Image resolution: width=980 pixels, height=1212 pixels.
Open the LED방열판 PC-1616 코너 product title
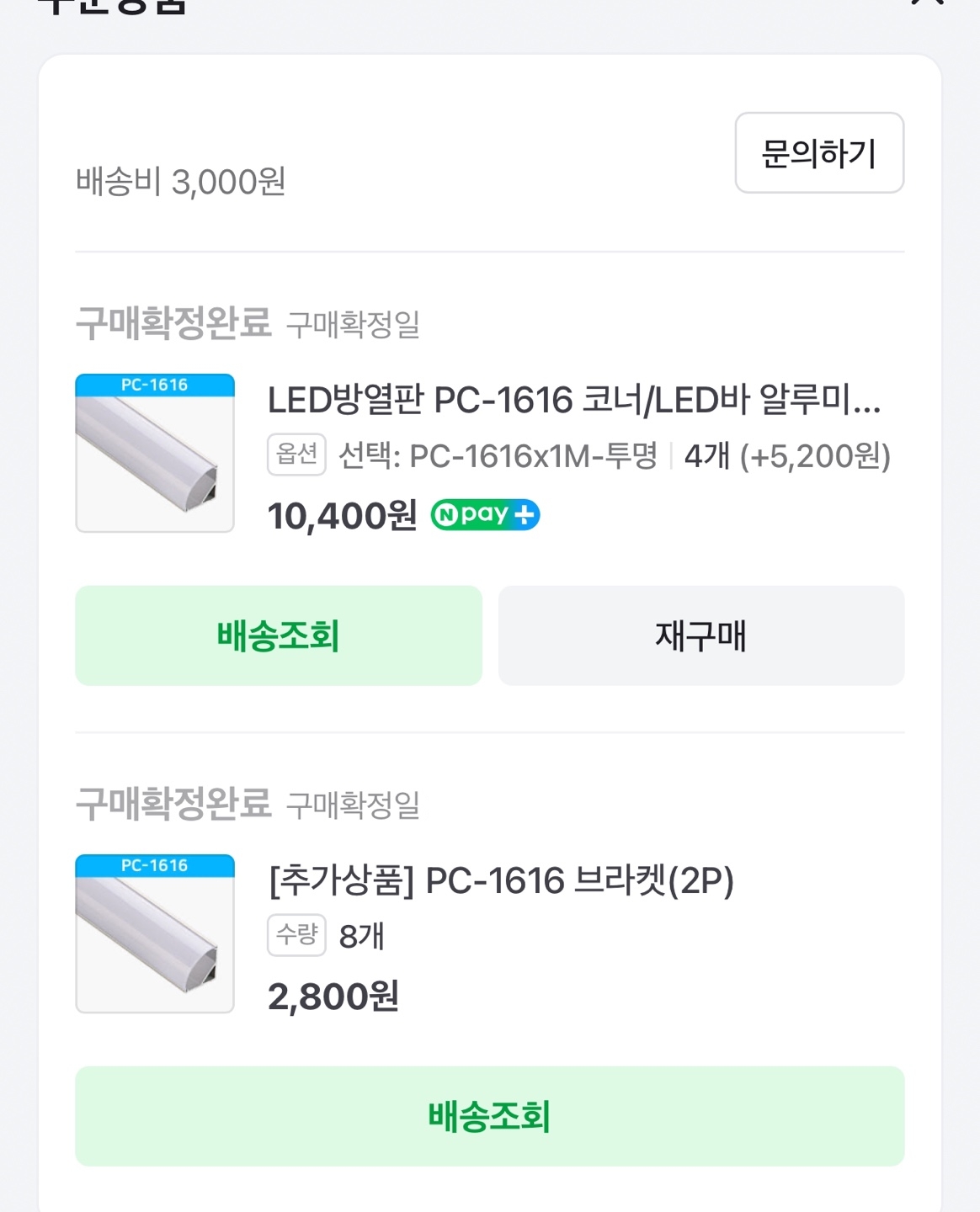[573, 400]
